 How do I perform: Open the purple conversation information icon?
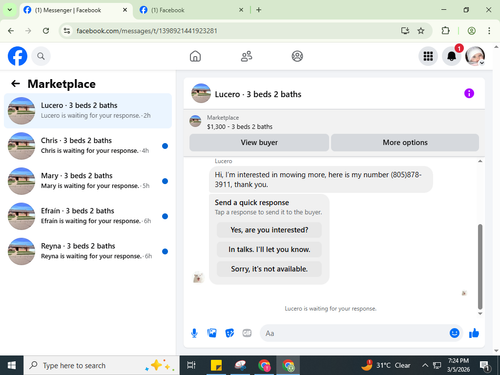[469, 93]
